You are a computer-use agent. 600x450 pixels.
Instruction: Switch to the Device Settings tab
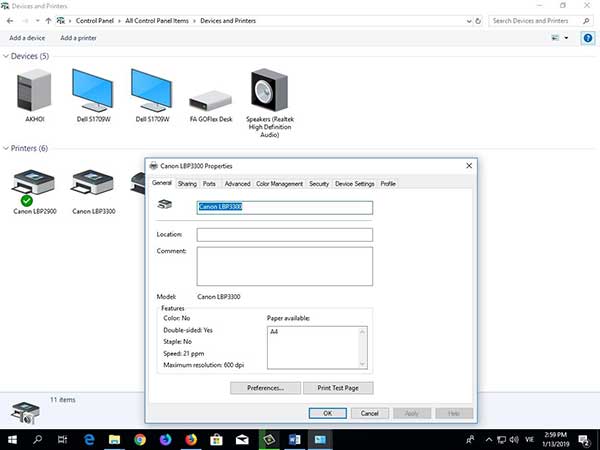[354, 184]
